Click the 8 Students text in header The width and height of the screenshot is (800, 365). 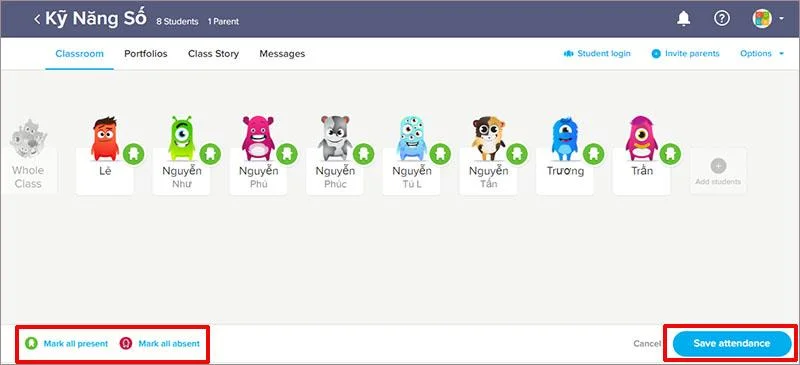[x=177, y=22]
